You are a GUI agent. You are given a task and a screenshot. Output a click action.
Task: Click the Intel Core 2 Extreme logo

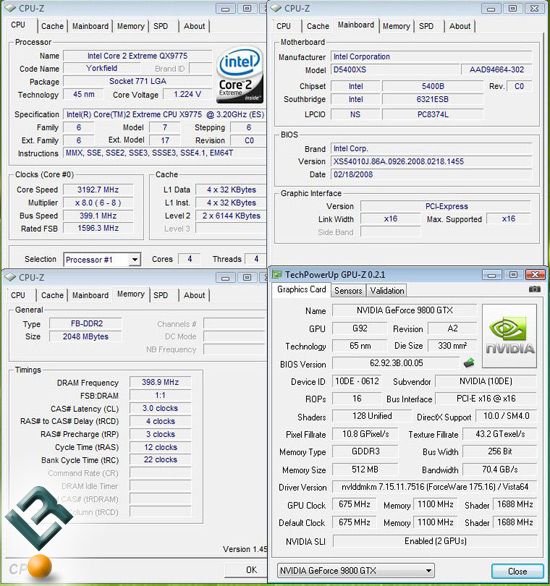click(240, 75)
